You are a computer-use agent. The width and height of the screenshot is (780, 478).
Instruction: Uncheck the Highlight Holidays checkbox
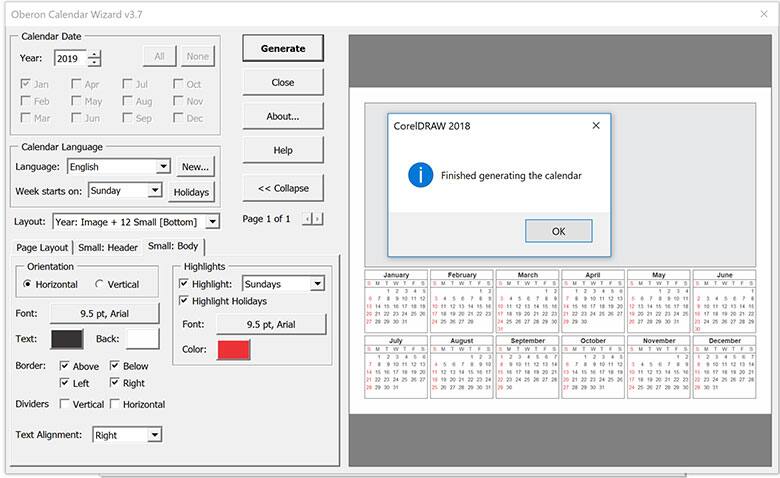[x=184, y=301]
